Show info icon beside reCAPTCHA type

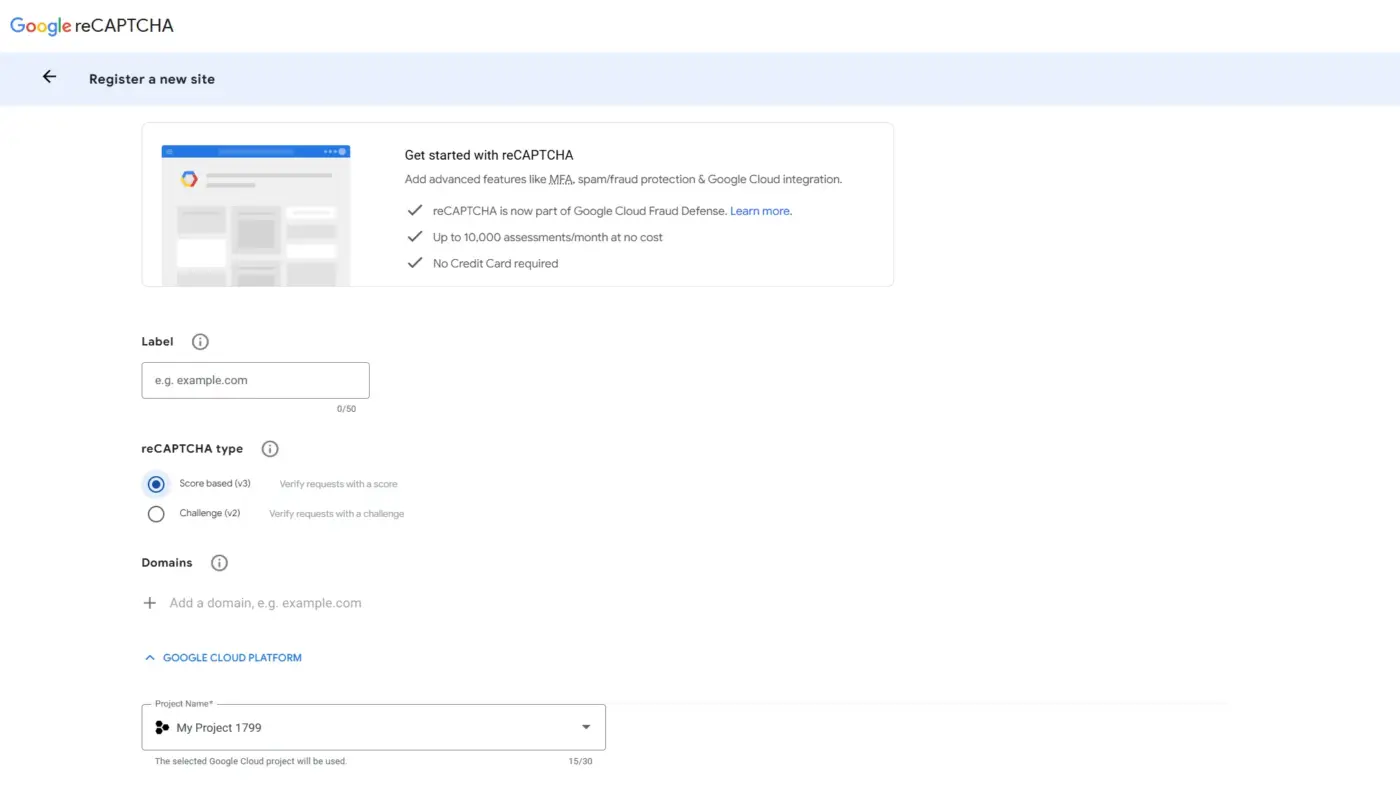(x=270, y=449)
